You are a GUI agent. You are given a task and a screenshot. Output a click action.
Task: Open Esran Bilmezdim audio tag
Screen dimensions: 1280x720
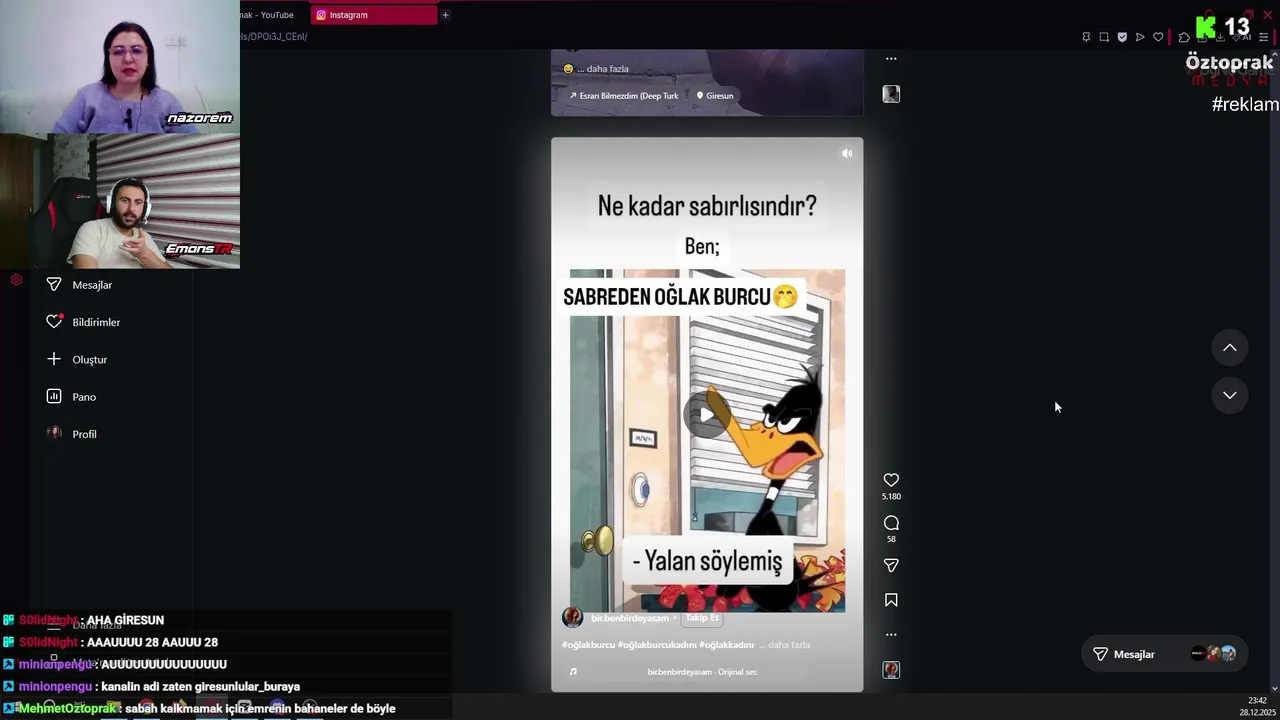(624, 96)
